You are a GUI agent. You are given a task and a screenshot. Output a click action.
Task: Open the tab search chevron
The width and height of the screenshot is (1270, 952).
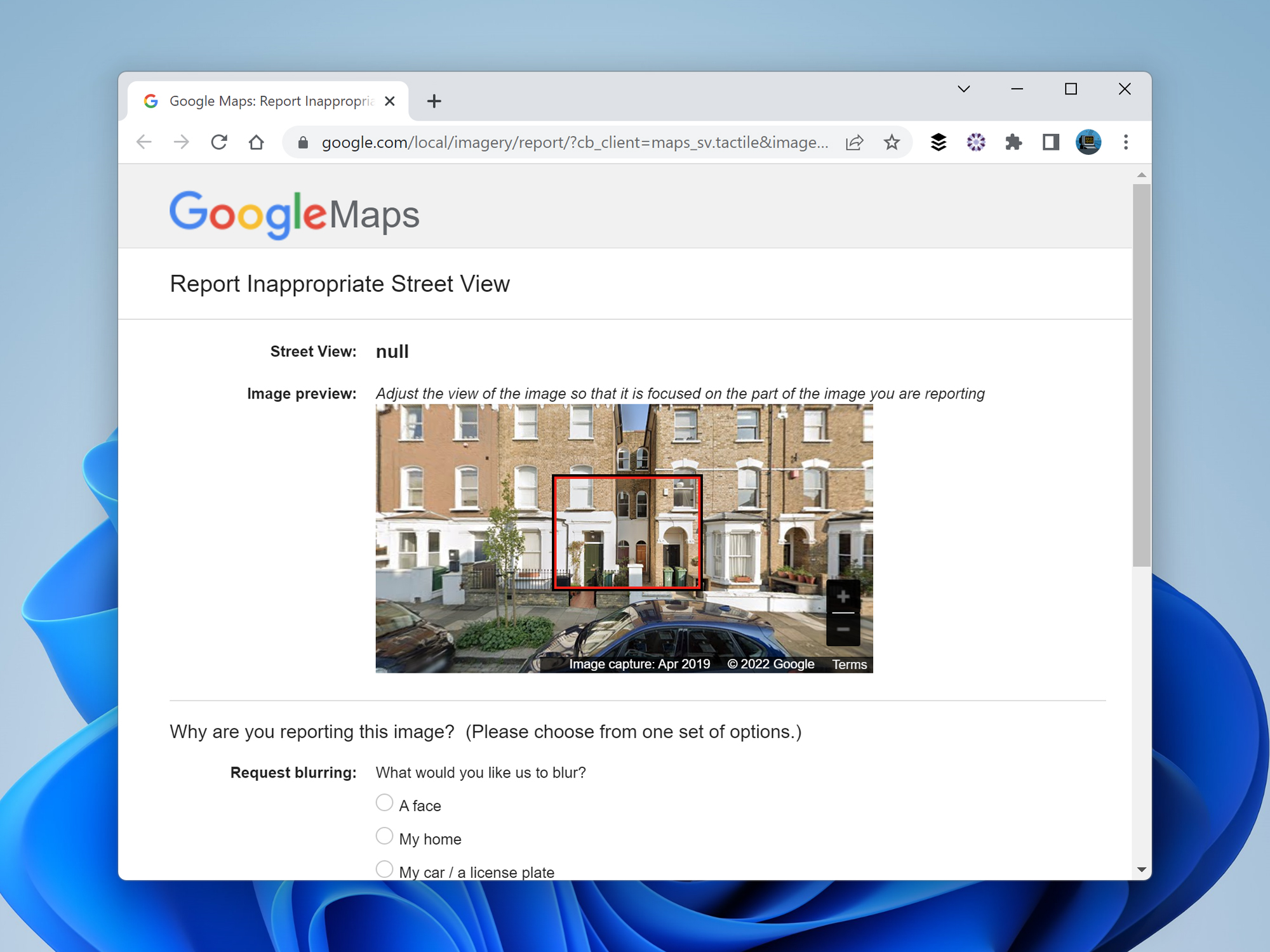(x=963, y=89)
